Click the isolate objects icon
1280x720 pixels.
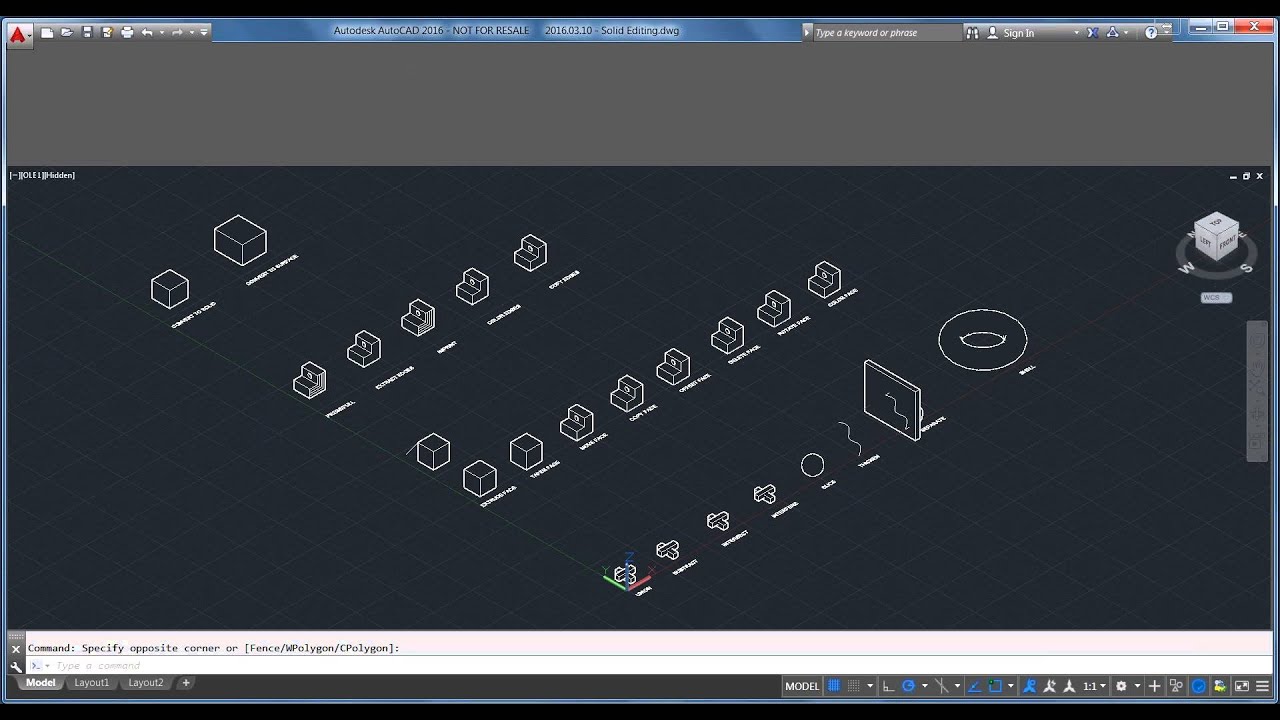pos(1176,686)
